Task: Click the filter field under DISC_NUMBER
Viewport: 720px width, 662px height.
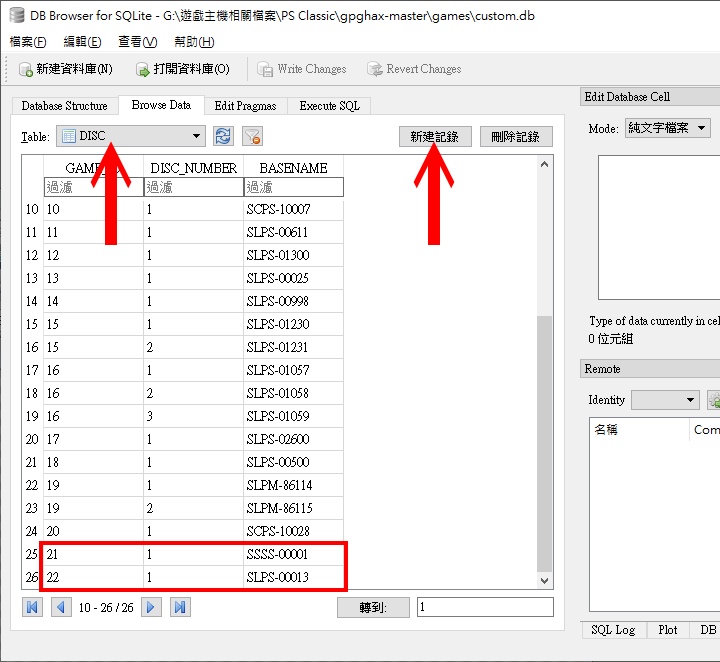Action: 194,187
